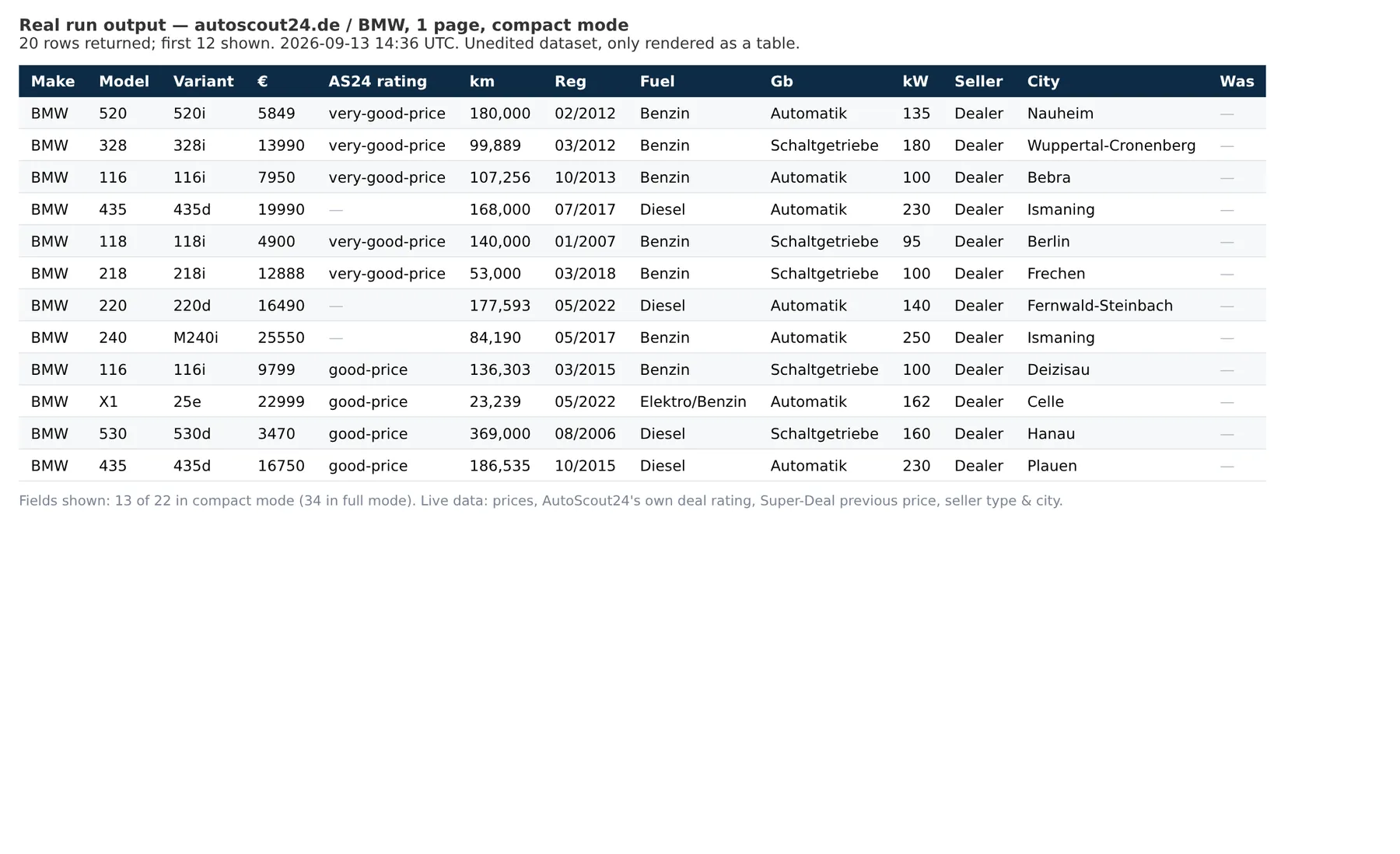Click the title Real run output heading
Viewport: 1400px width, 854px height.
point(324,25)
